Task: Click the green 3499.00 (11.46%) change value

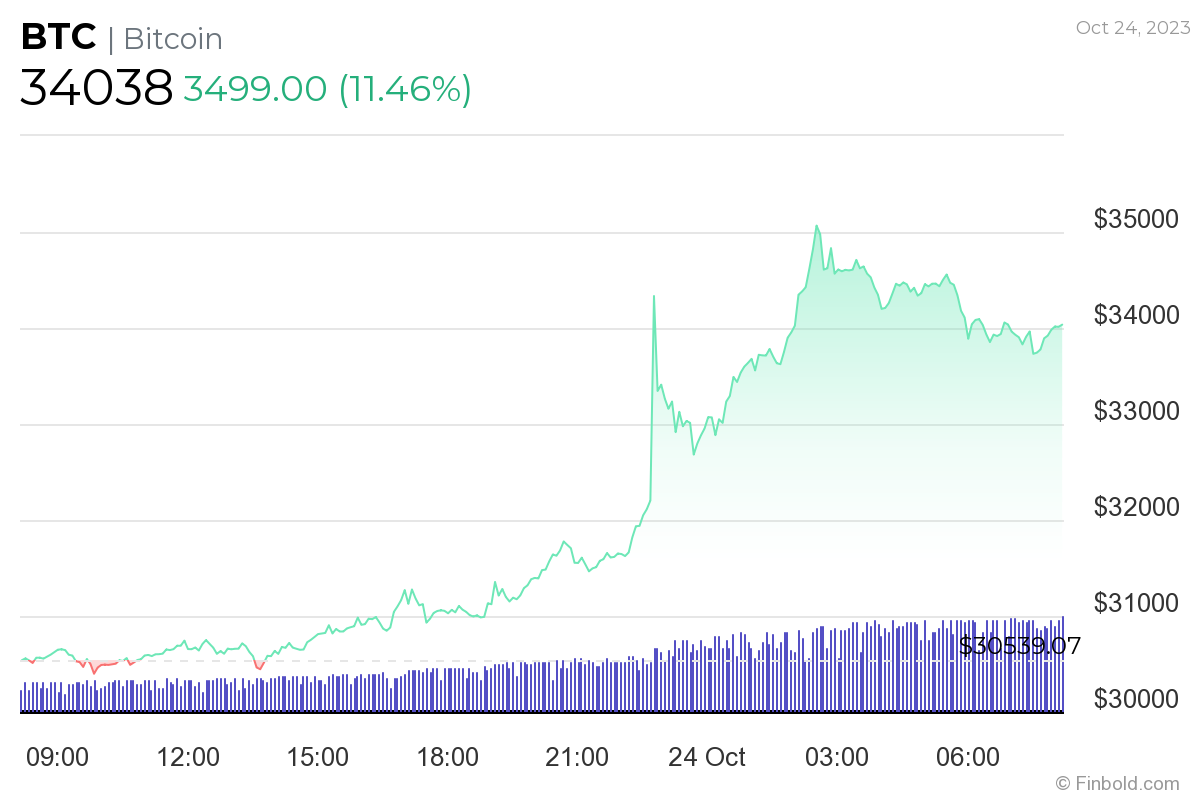Action: coord(326,88)
